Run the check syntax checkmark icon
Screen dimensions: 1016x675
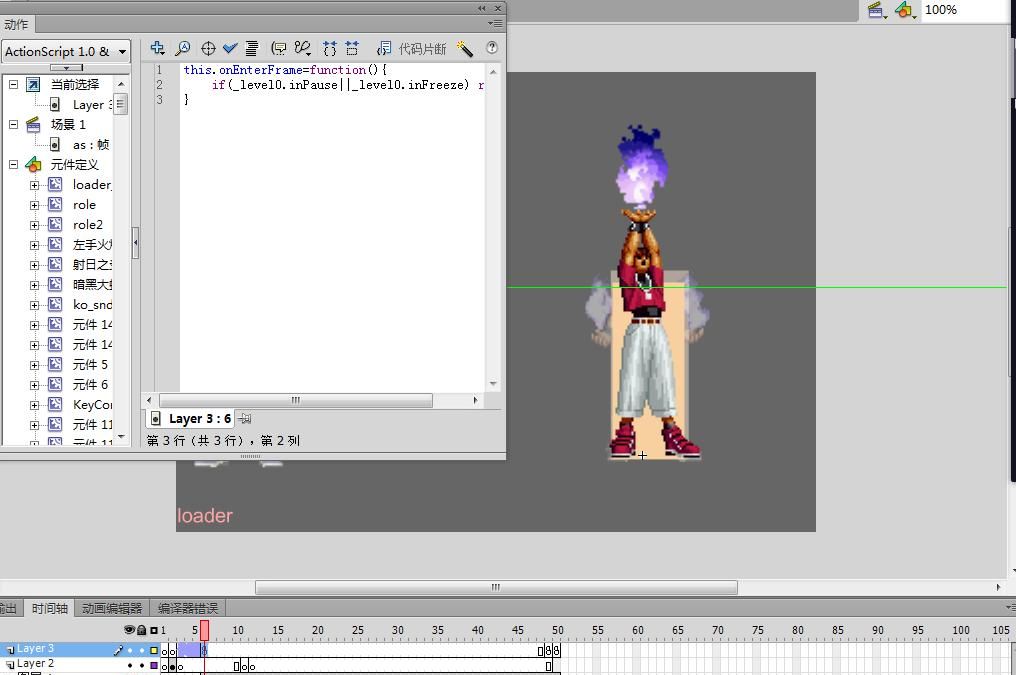pyautogui.click(x=230, y=48)
